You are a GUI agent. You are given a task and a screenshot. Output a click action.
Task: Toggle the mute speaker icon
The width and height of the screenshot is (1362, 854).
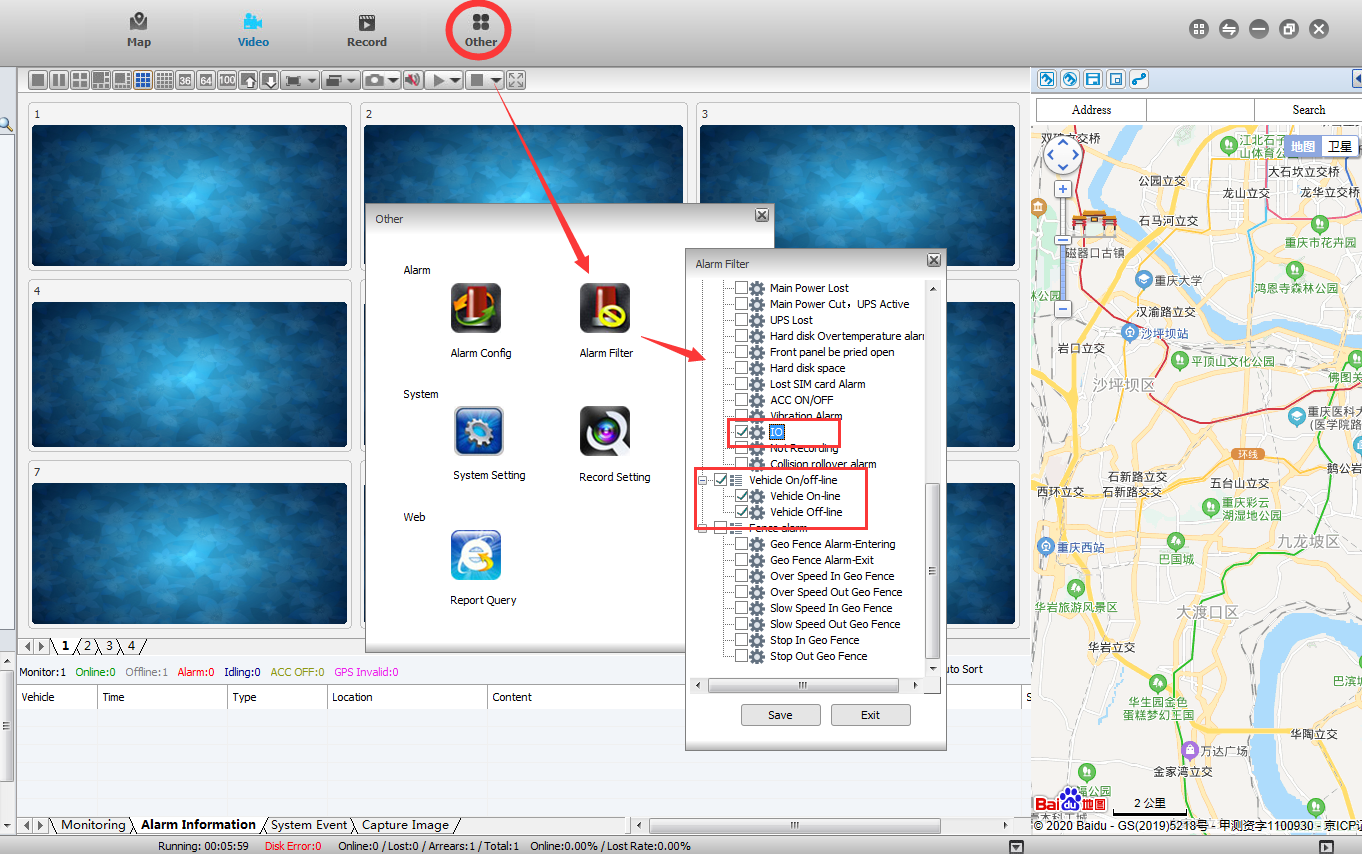(412, 80)
